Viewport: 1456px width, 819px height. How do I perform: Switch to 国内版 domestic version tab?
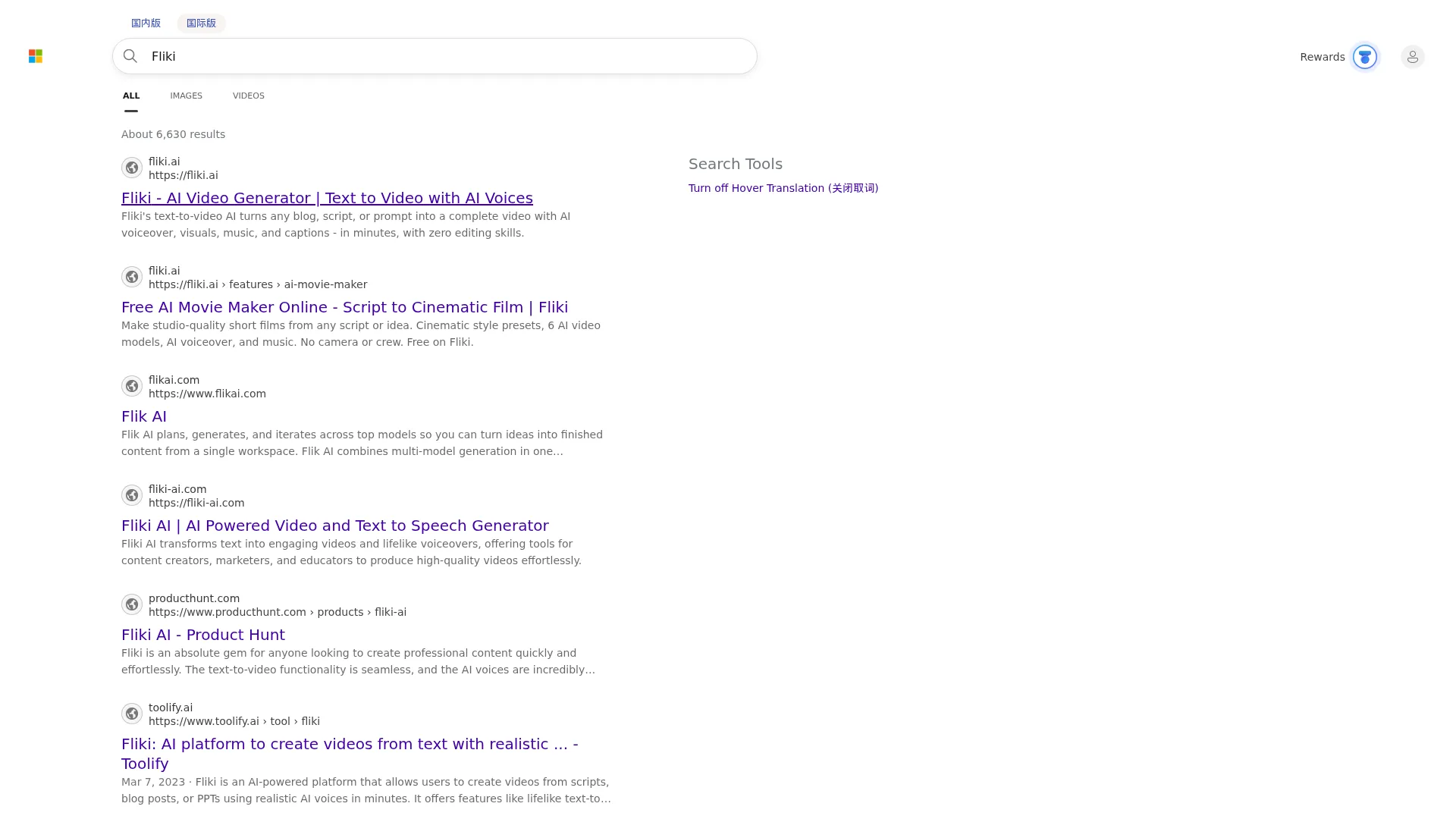coord(146,23)
